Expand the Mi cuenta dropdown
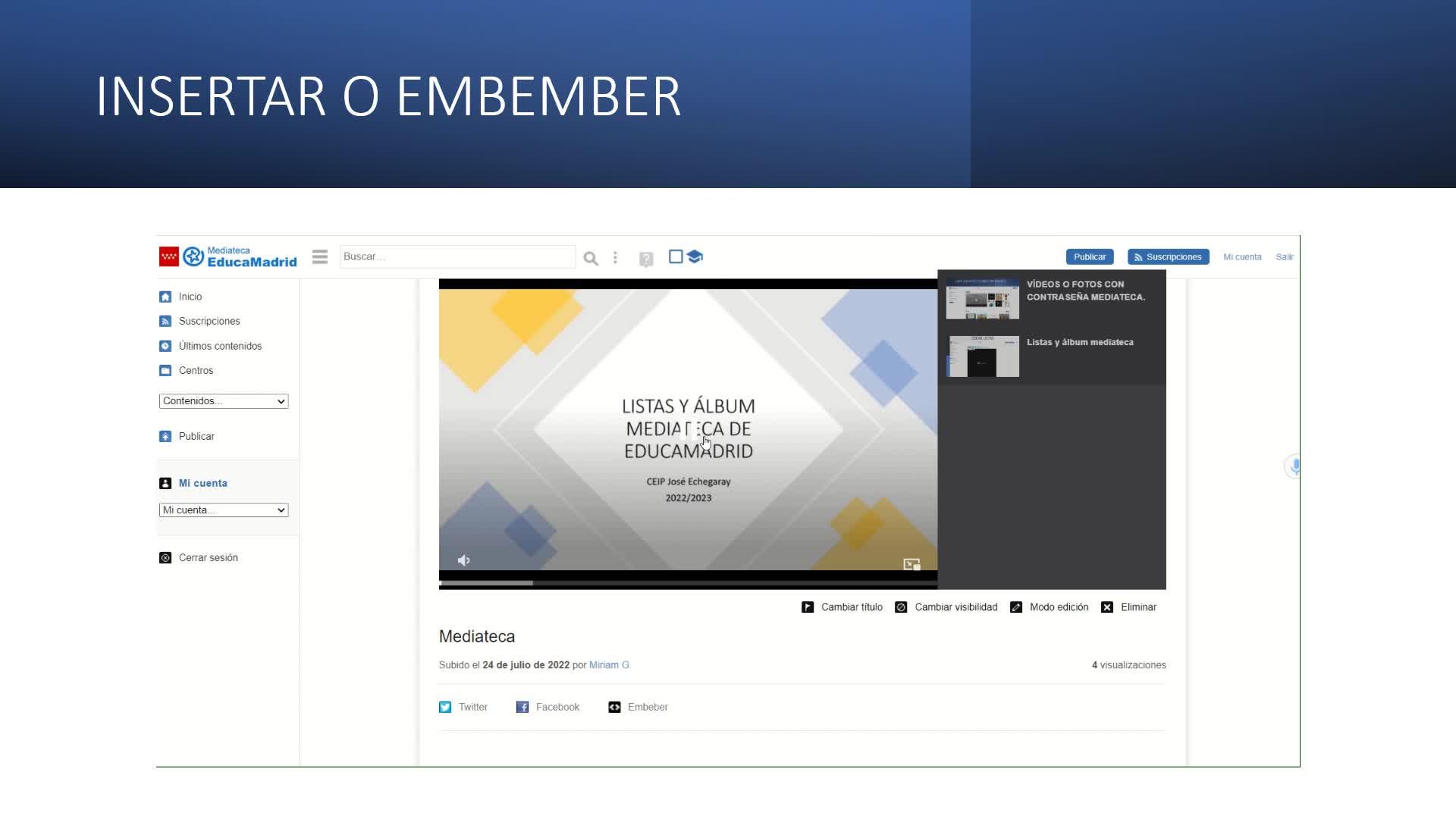 click(x=224, y=510)
